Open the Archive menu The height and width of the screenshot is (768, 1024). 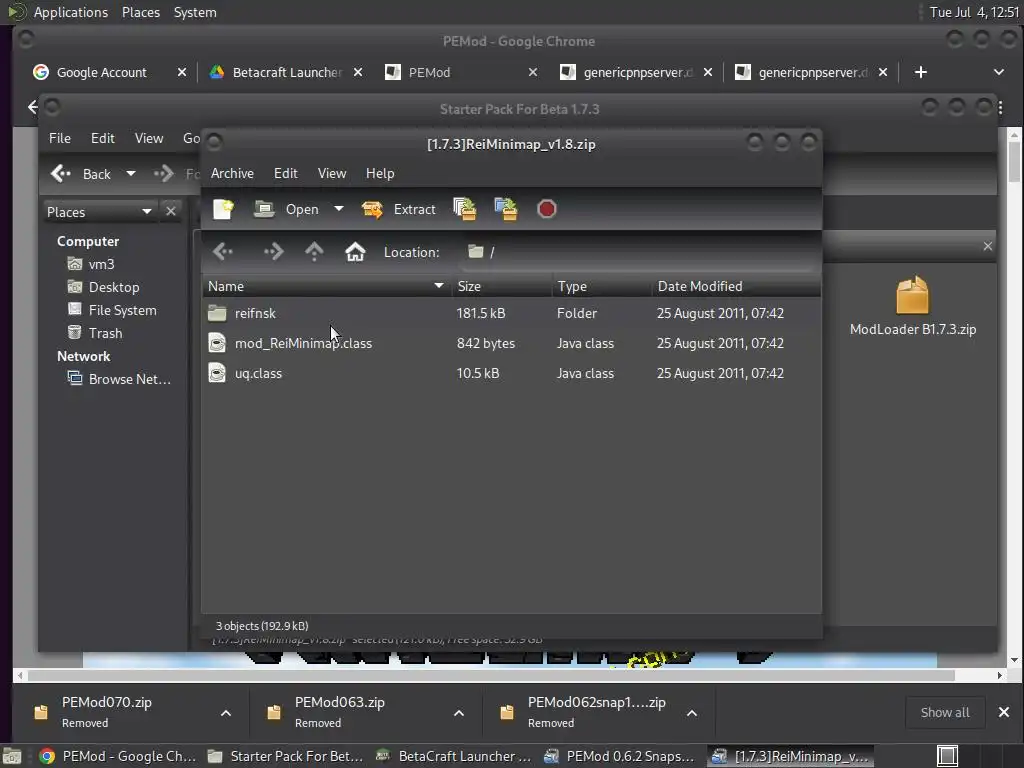tap(232, 173)
